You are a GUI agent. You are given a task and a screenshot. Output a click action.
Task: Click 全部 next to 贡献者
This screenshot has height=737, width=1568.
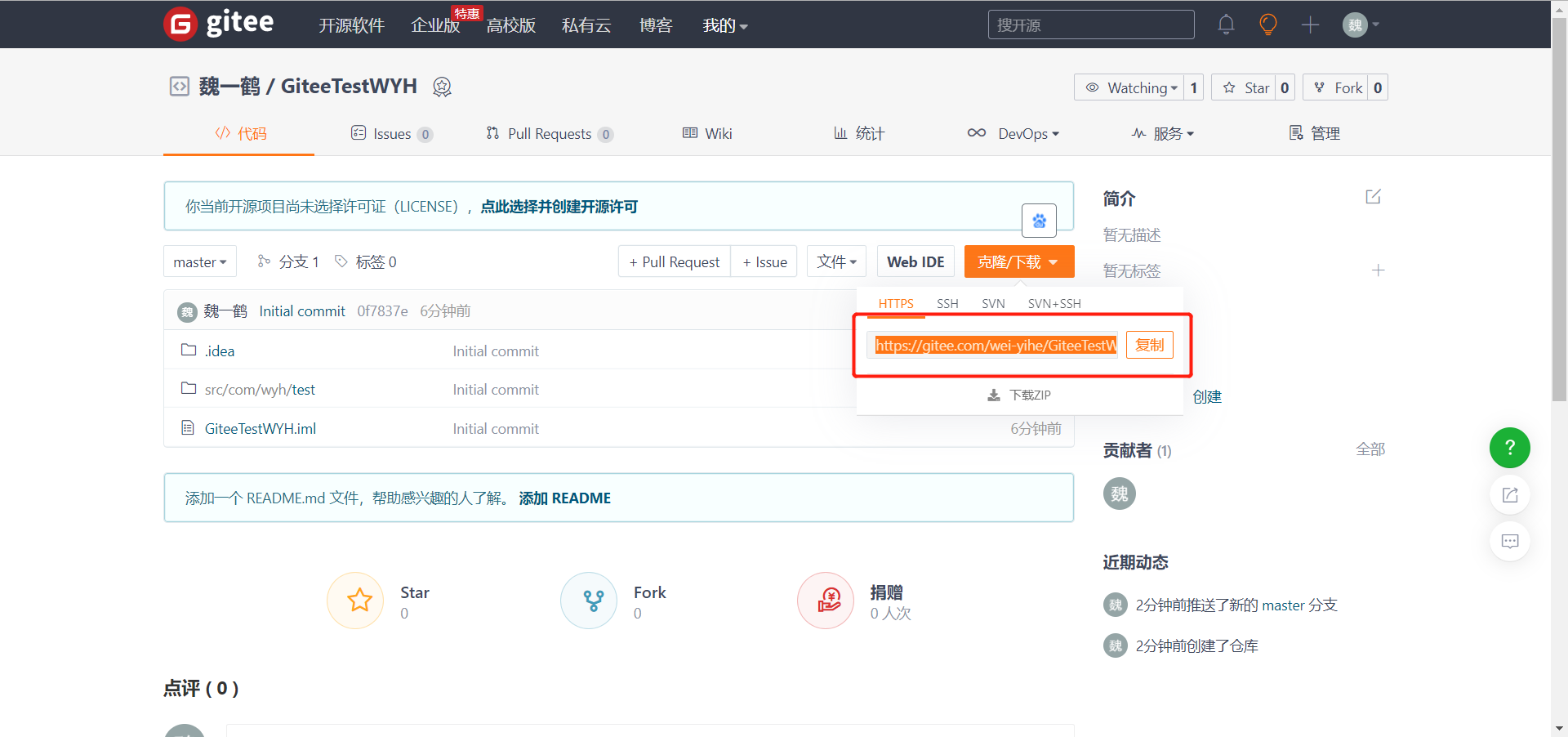(x=1370, y=449)
